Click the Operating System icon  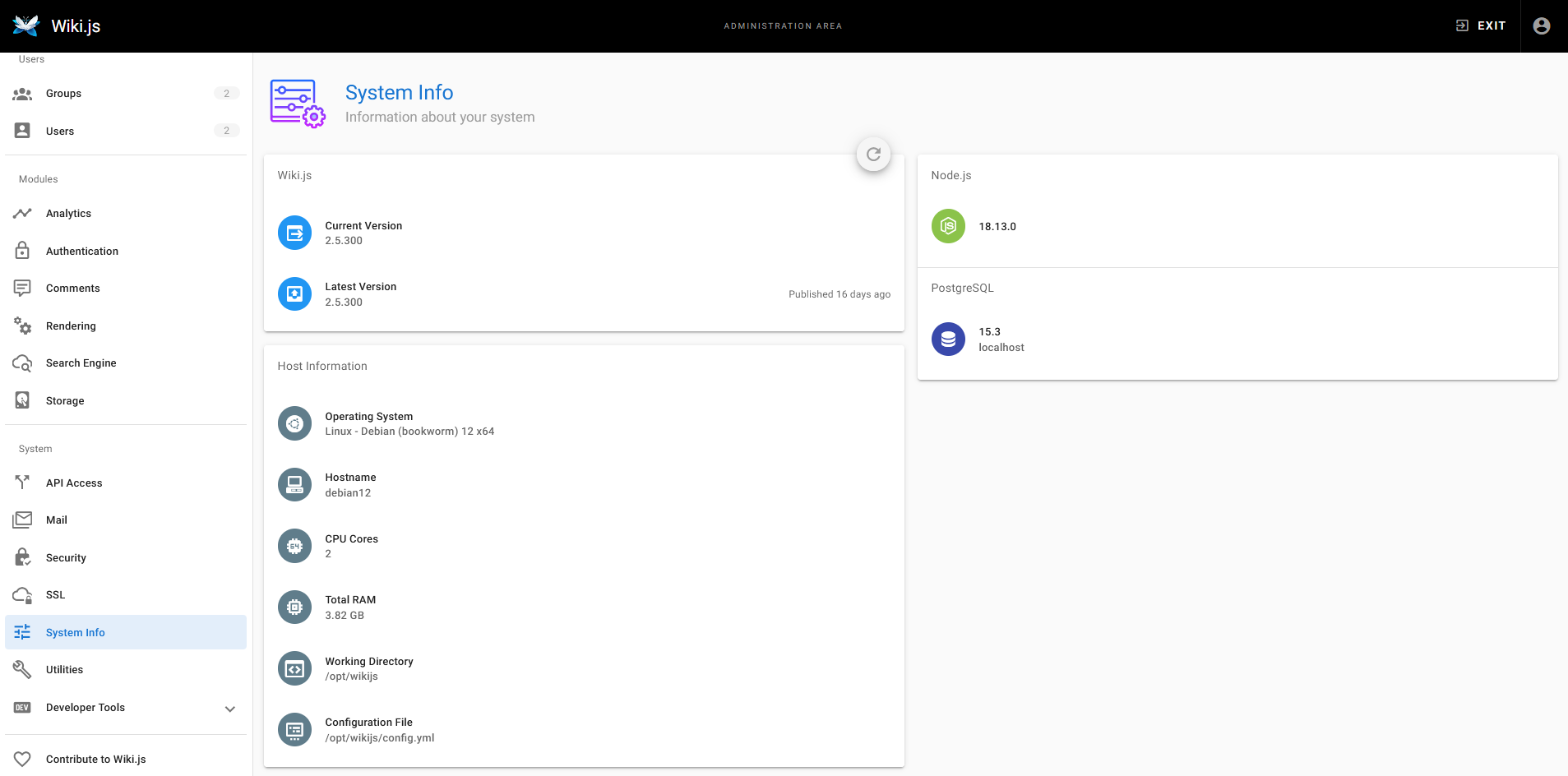pyautogui.click(x=294, y=423)
